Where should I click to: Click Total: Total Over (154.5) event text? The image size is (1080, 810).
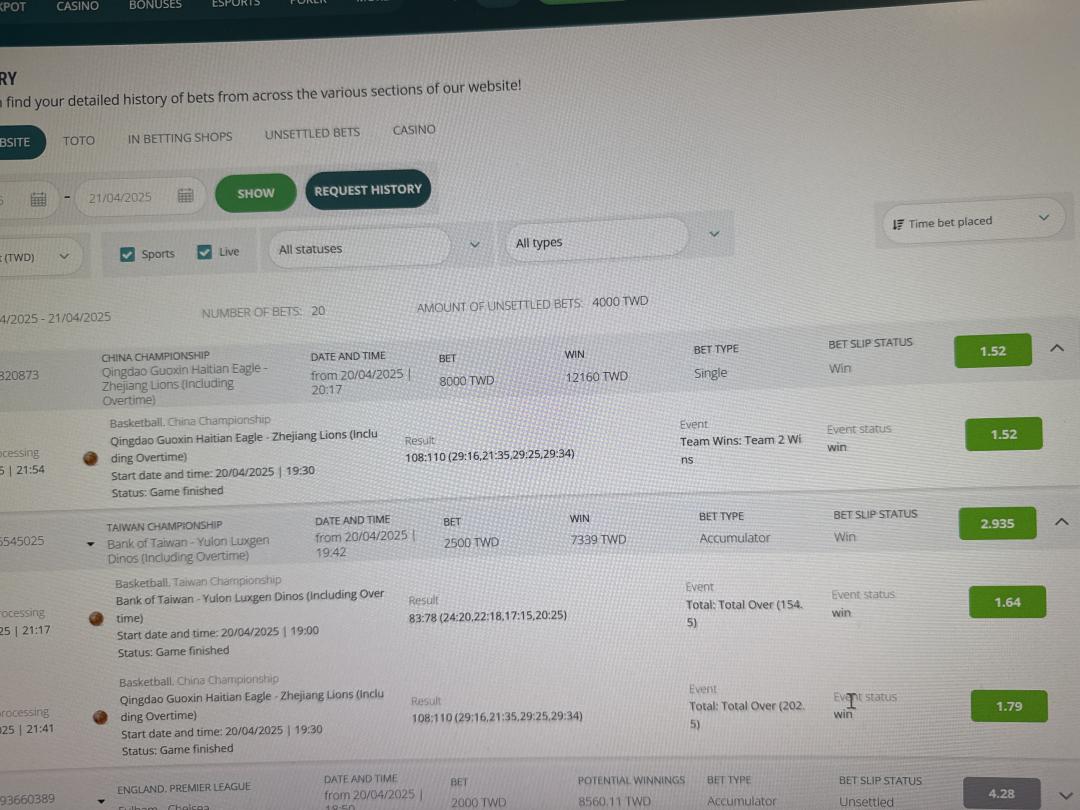(x=745, y=613)
